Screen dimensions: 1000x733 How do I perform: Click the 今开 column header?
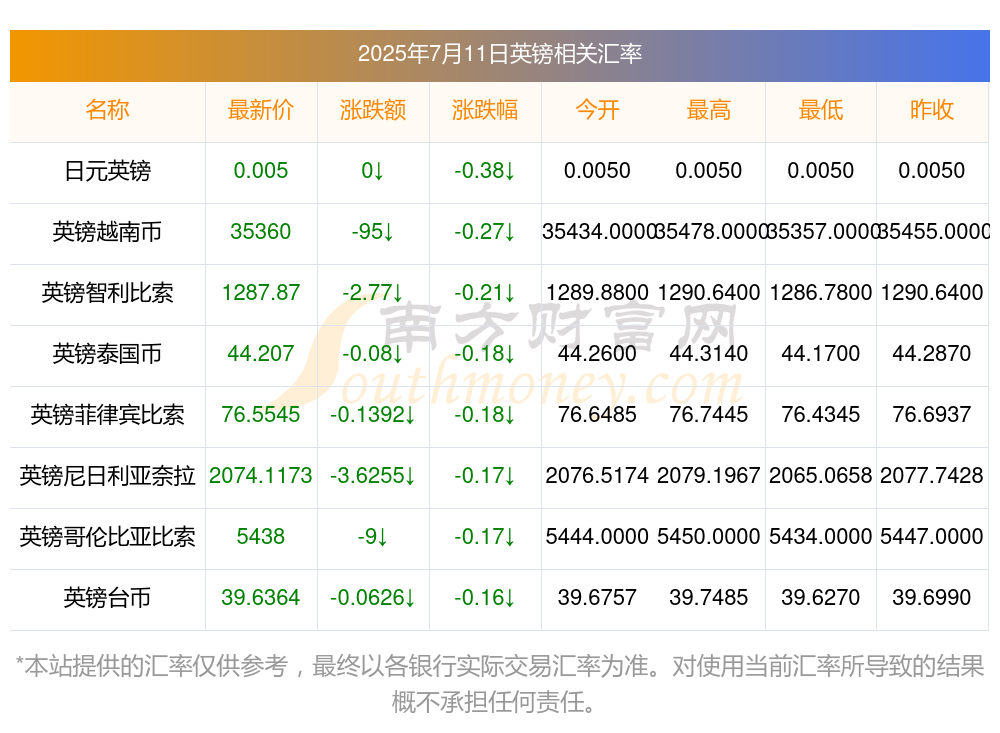pos(597,110)
